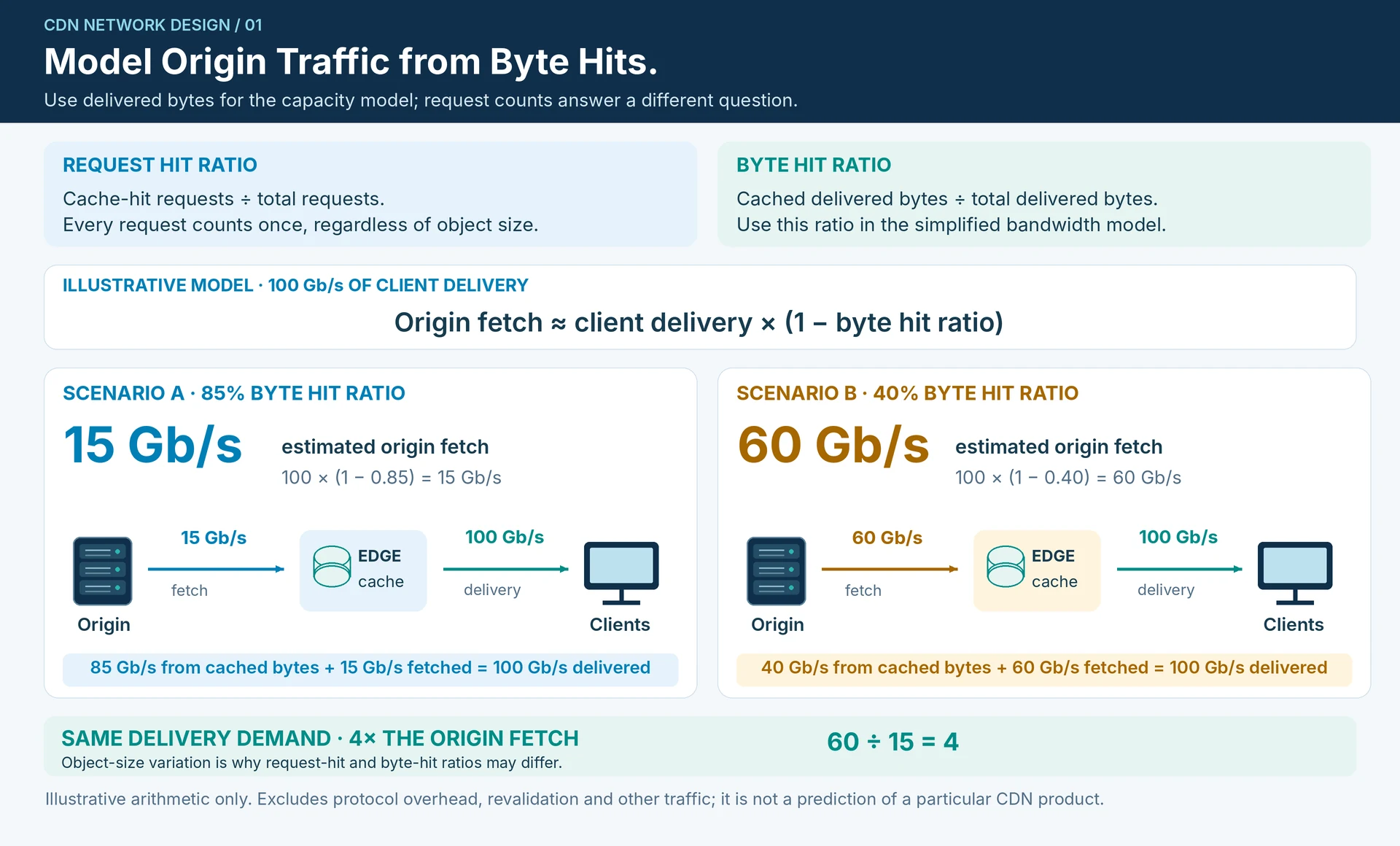1400x846 pixels.
Task: Click the "60 ÷ 15 = 4" equation
Action: [892, 742]
